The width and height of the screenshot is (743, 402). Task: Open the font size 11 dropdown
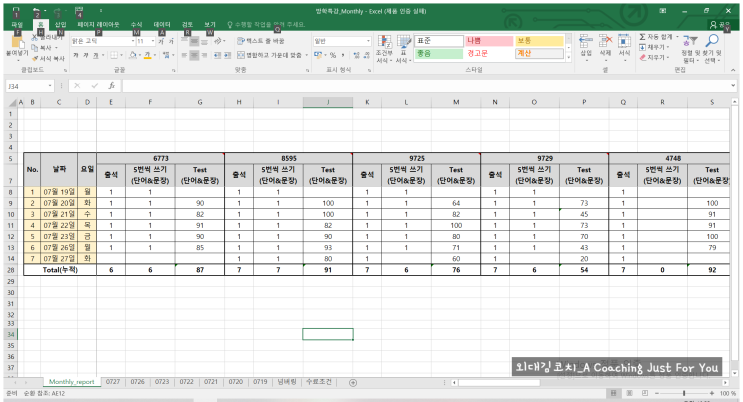click(x=153, y=41)
